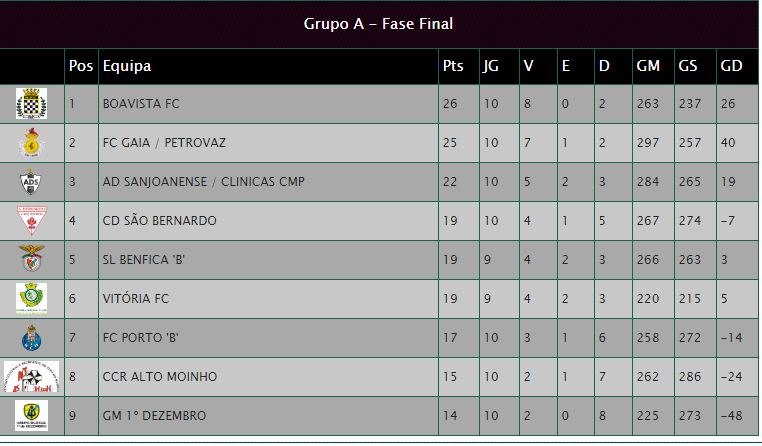Open the FC GAIA / PETROVAZ team name
Image resolution: width=762 pixels, height=446 pixels.
pos(164,143)
